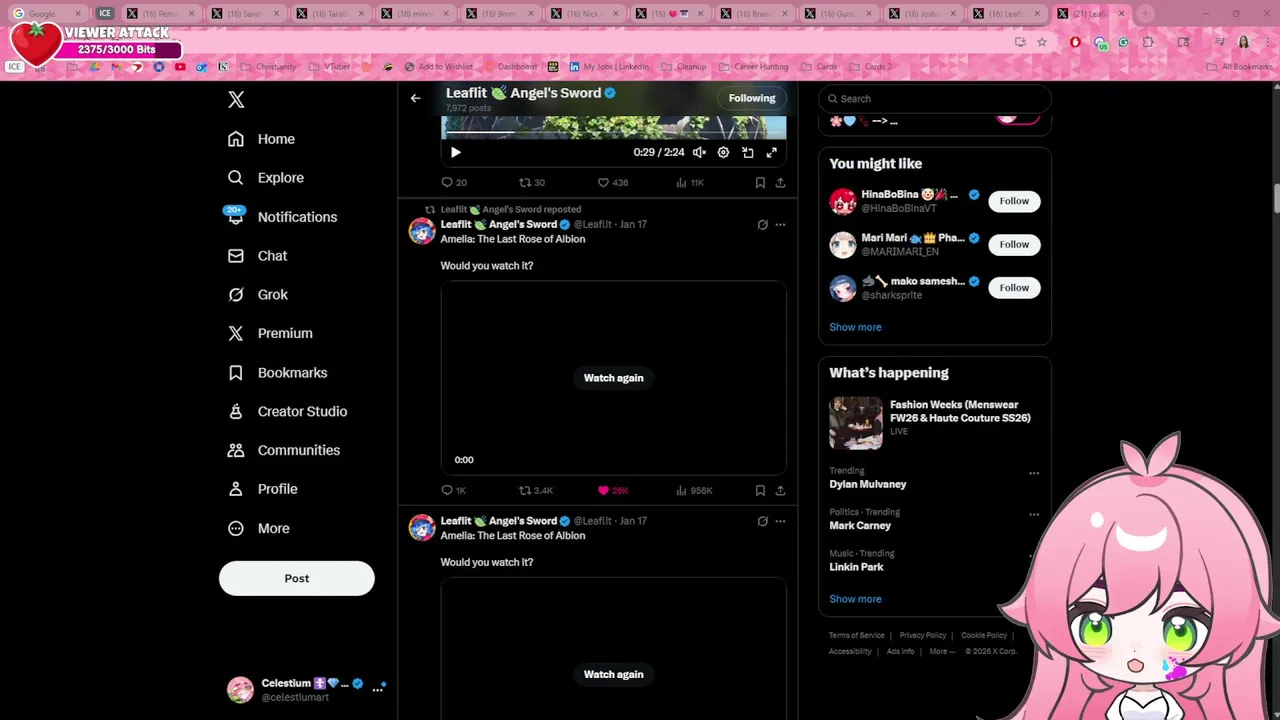Open the Home page
The height and width of the screenshot is (720, 1280).
point(261,139)
